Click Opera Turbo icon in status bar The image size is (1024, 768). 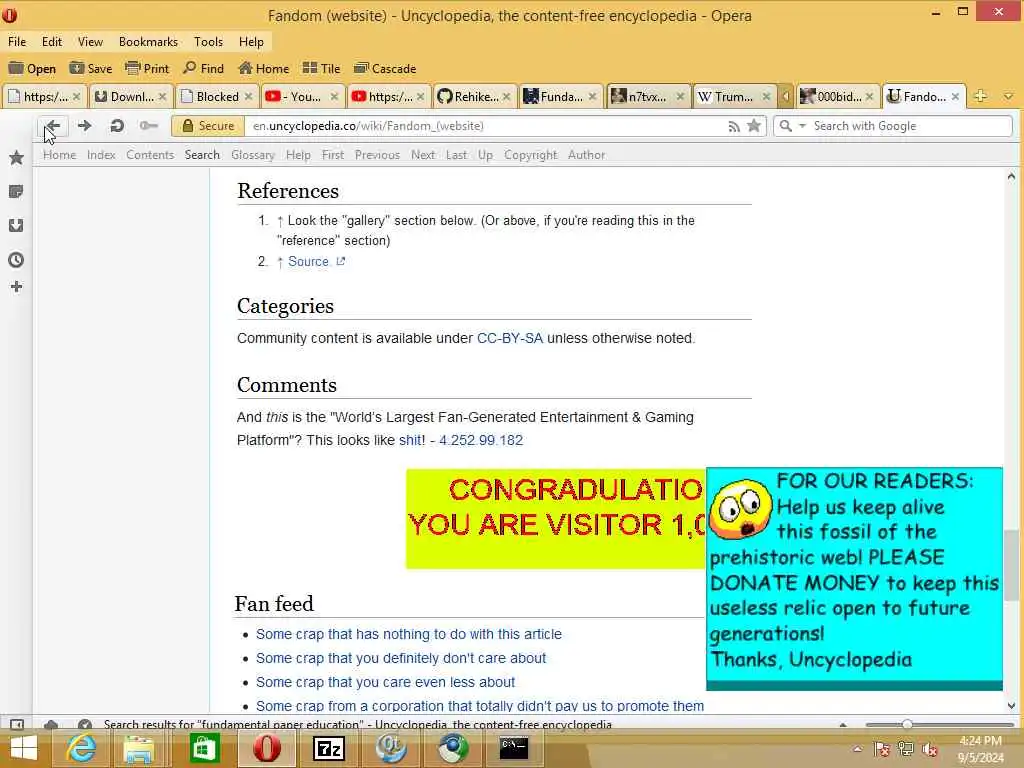[x=85, y=724]
